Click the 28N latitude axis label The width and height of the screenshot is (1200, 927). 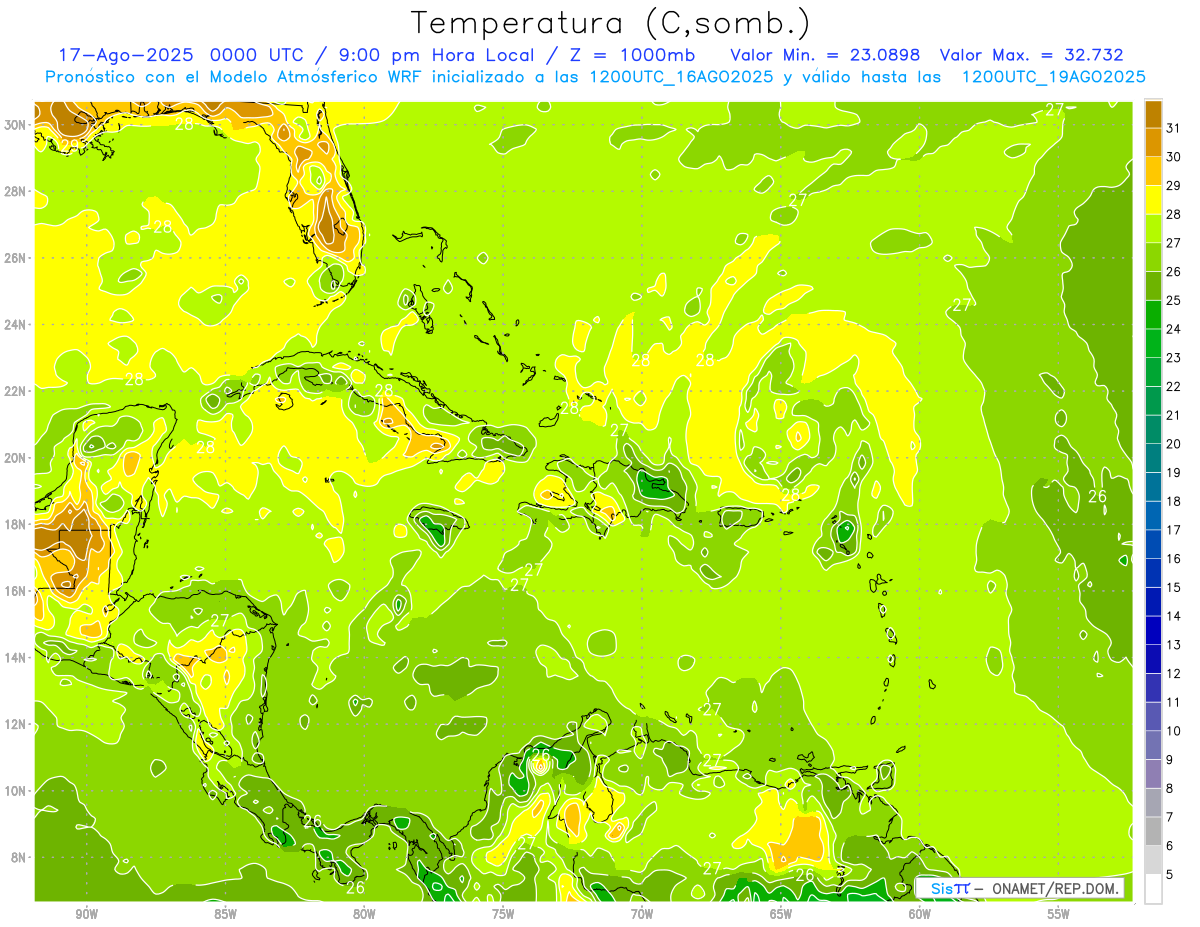pyautogui.click(x=15, y=191)
